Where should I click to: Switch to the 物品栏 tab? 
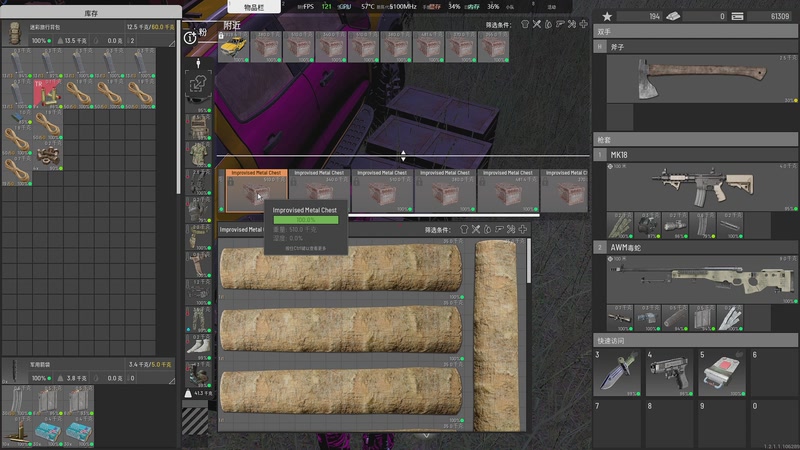tap(254, 7)
